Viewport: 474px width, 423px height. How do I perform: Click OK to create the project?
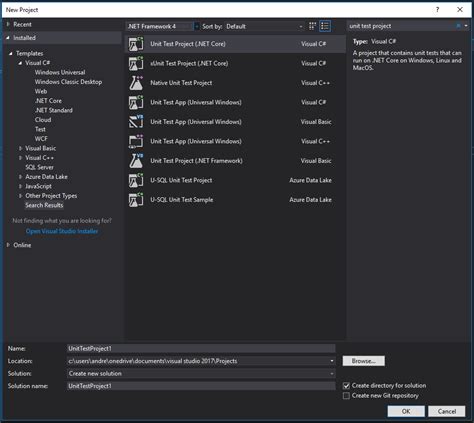tap(406, 411)
